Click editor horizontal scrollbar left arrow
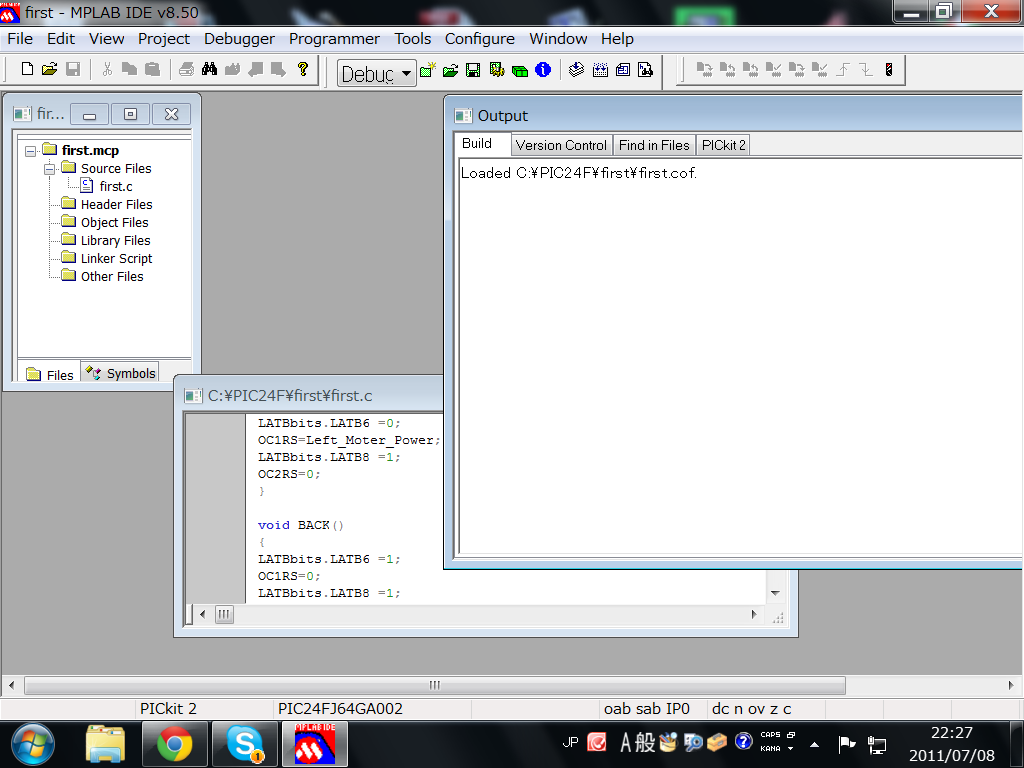Screen dimensions: 1024x768 pos(202,615)
